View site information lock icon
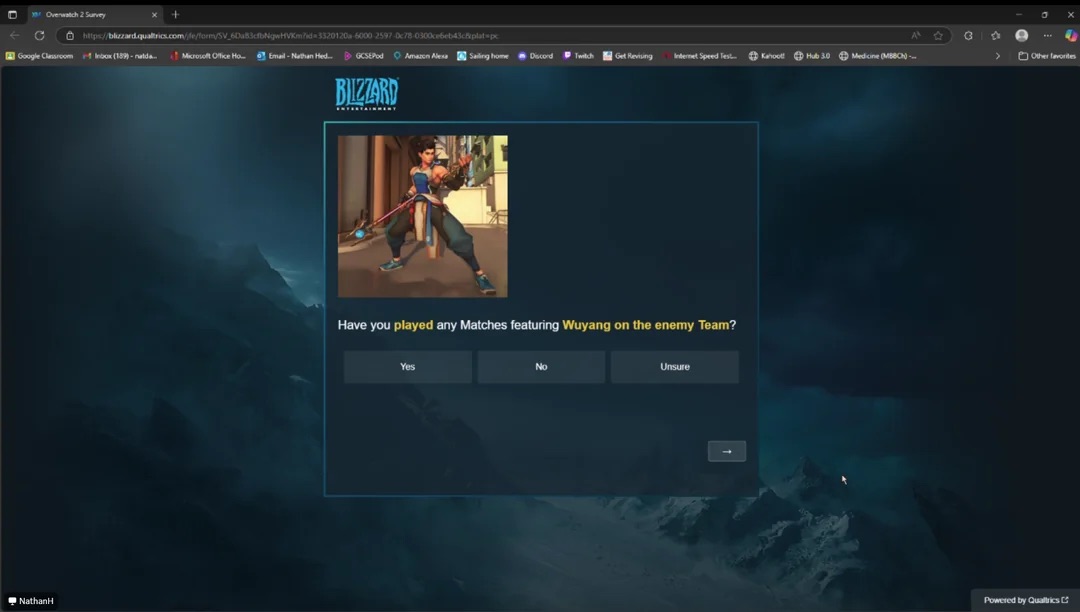Screen dimensions: 1080x612 pyautogui.click(x=70, y=36)
